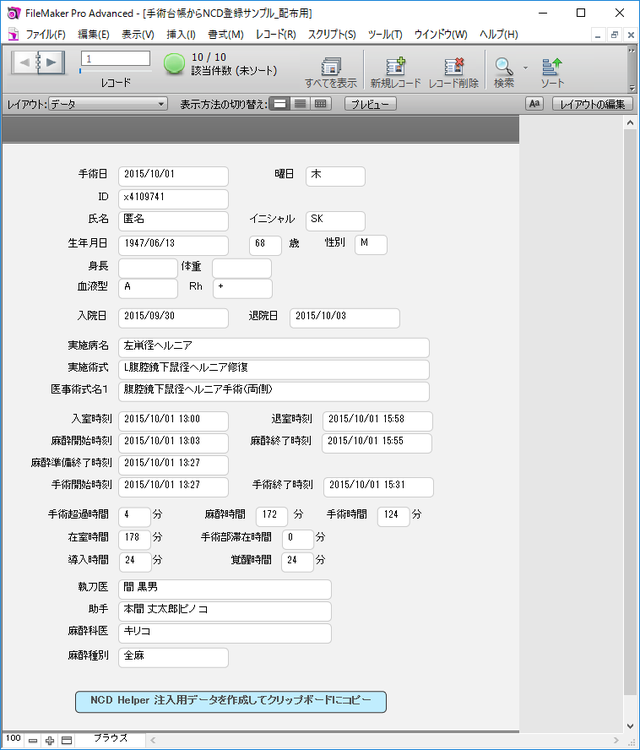The image size is (640, 750).
Task: Click the vertical scrollbar up arrow
Action: [630, 123]
